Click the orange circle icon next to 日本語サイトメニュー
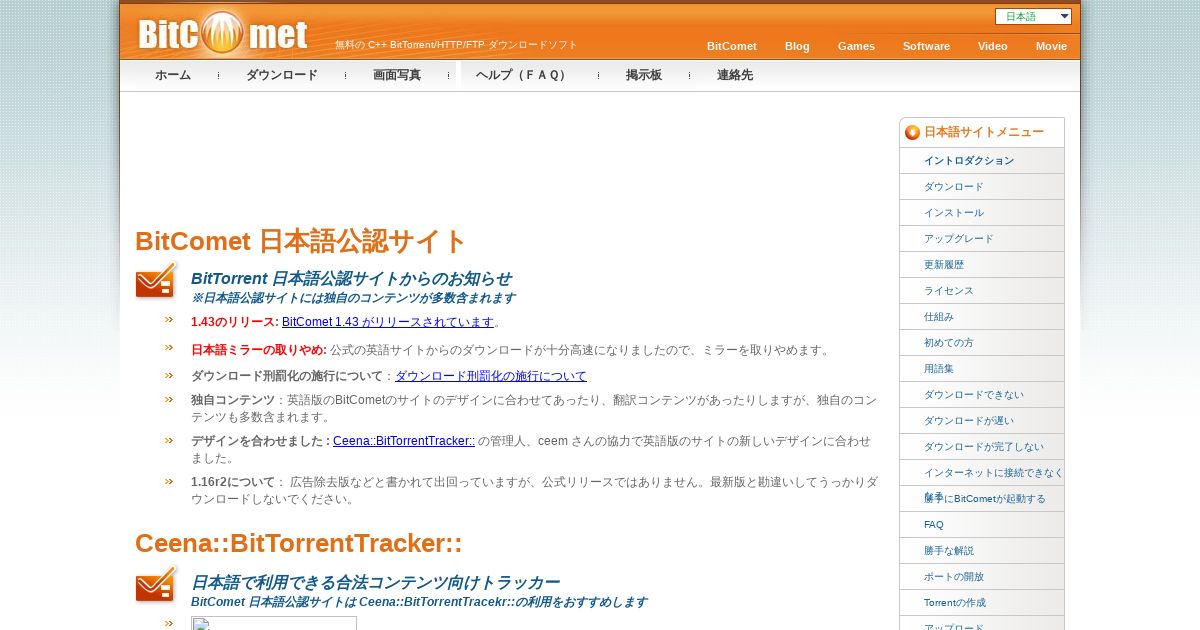 click(x=912, y=132)
